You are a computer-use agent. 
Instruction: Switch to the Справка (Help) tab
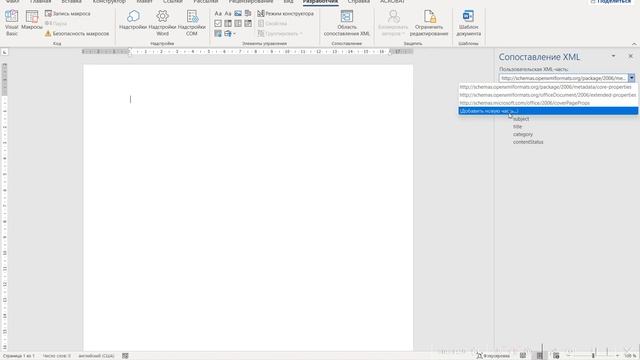point(358,2)
